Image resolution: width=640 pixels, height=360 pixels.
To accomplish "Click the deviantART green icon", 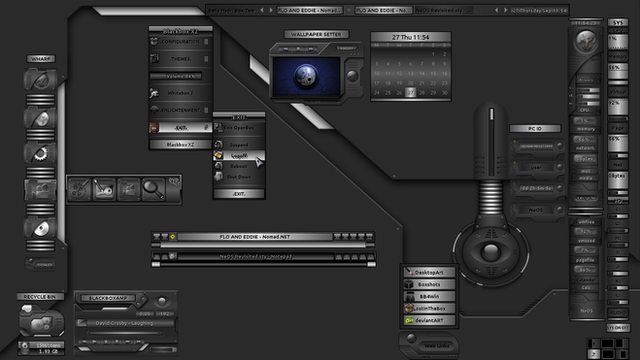I will click(409, 320).
